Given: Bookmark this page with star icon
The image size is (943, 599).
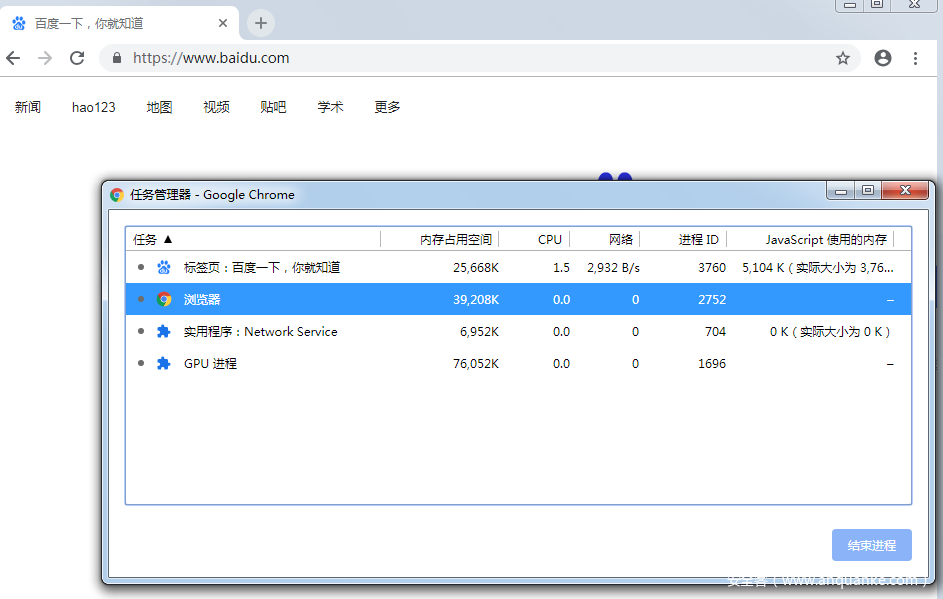Looking at the screenshot, I should pos(843,58).
